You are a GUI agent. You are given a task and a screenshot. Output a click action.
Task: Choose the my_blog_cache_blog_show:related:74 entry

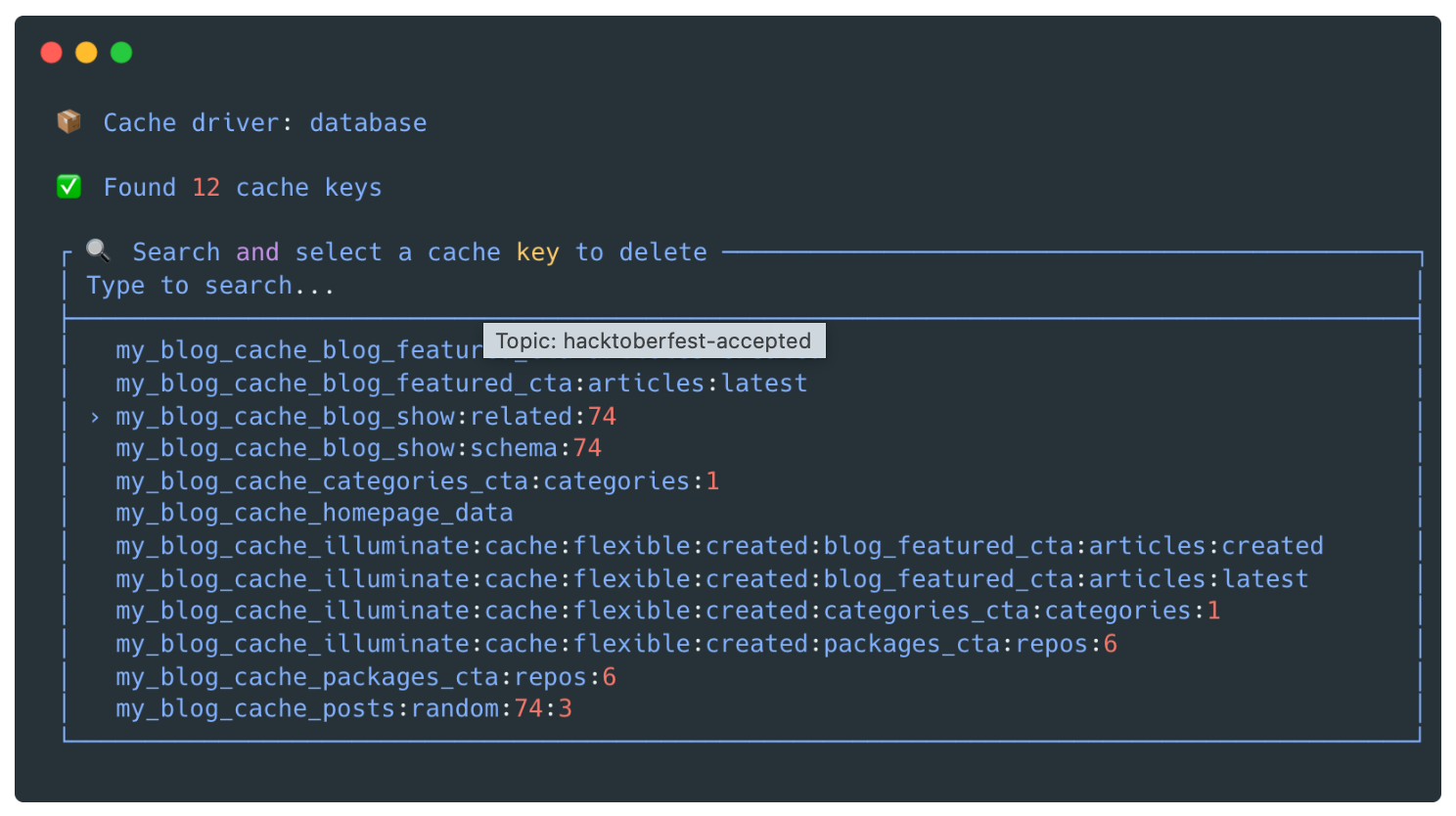(x=366, y=417)
